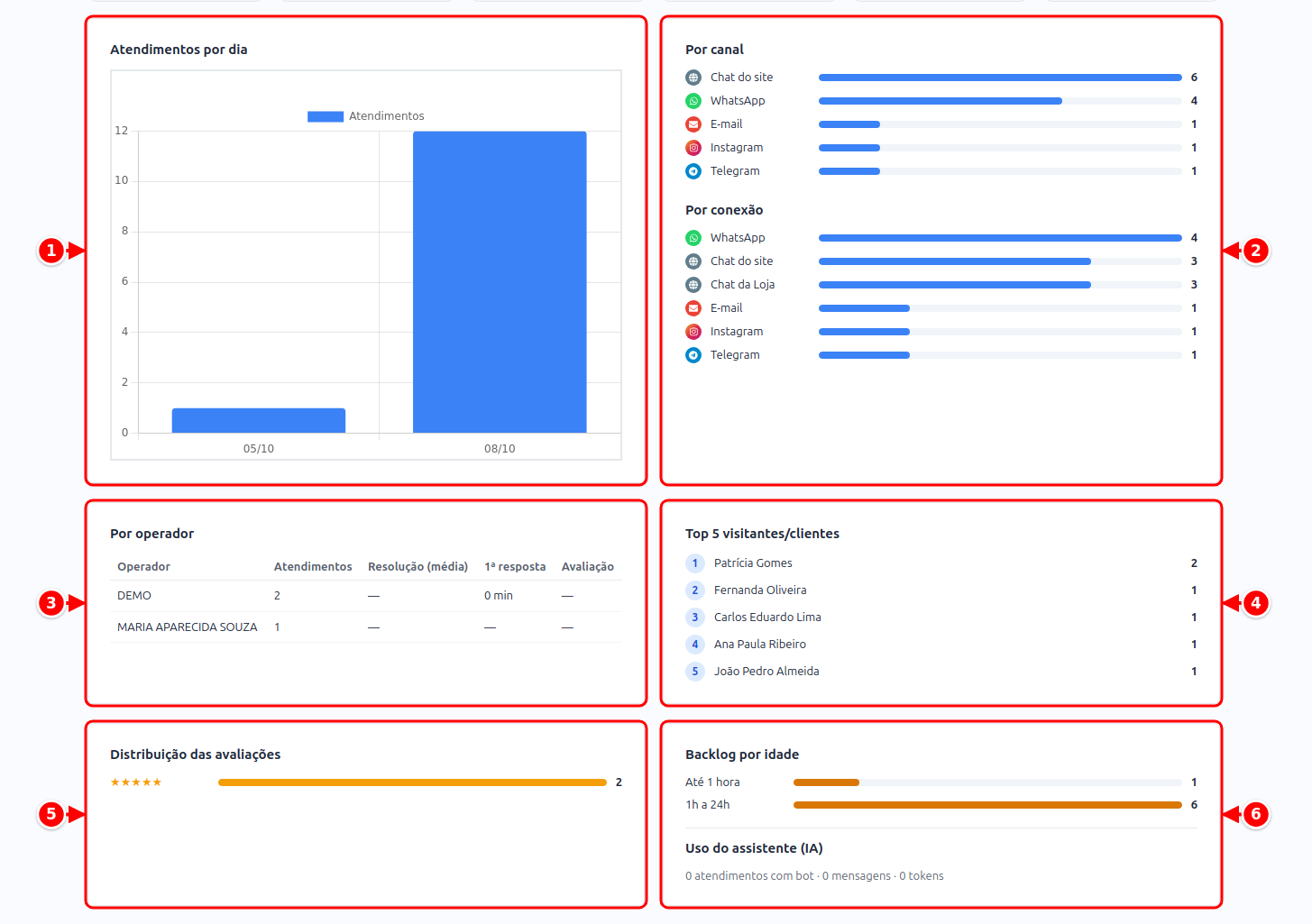
Task: Select the E-mail icon in Por canal
Action: [693, 124]
